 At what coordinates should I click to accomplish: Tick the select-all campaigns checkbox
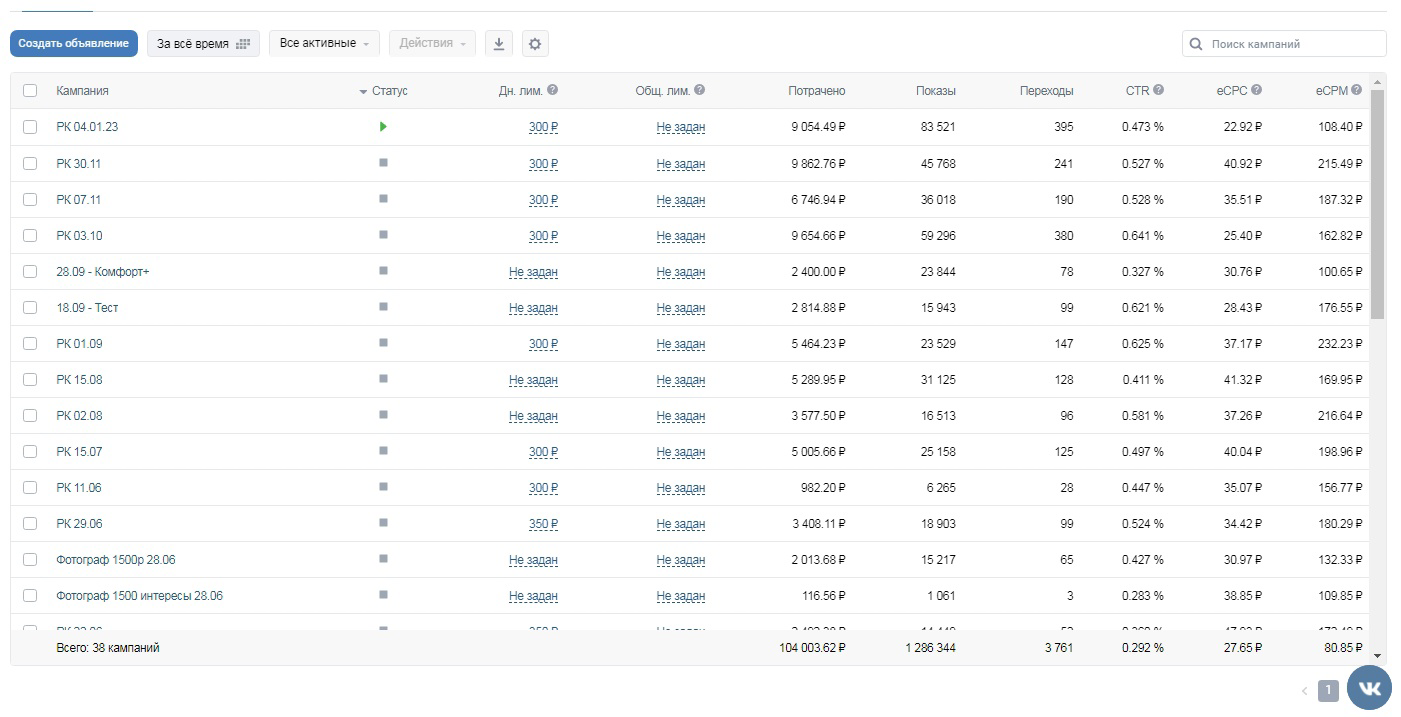tap(30, 91)
